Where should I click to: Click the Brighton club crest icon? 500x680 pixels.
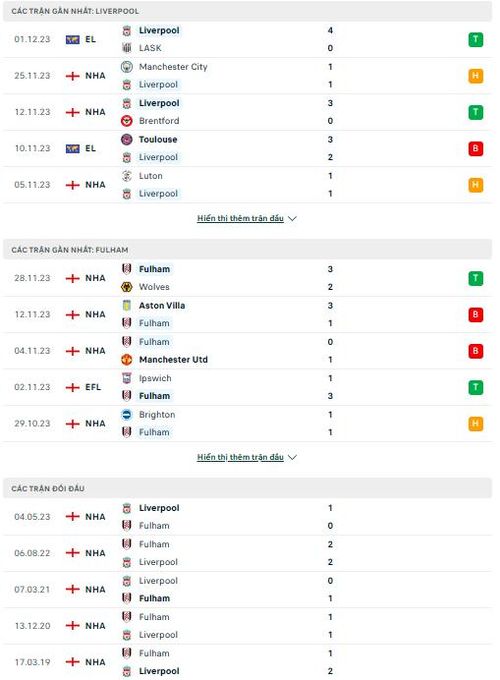point(127,415)
